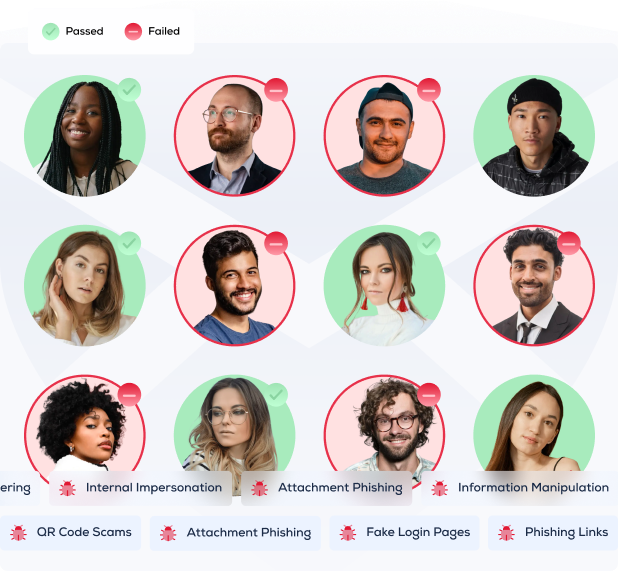Click the passed badge on woman with braids
Screen dimensions: 618x571
point(129,90)
